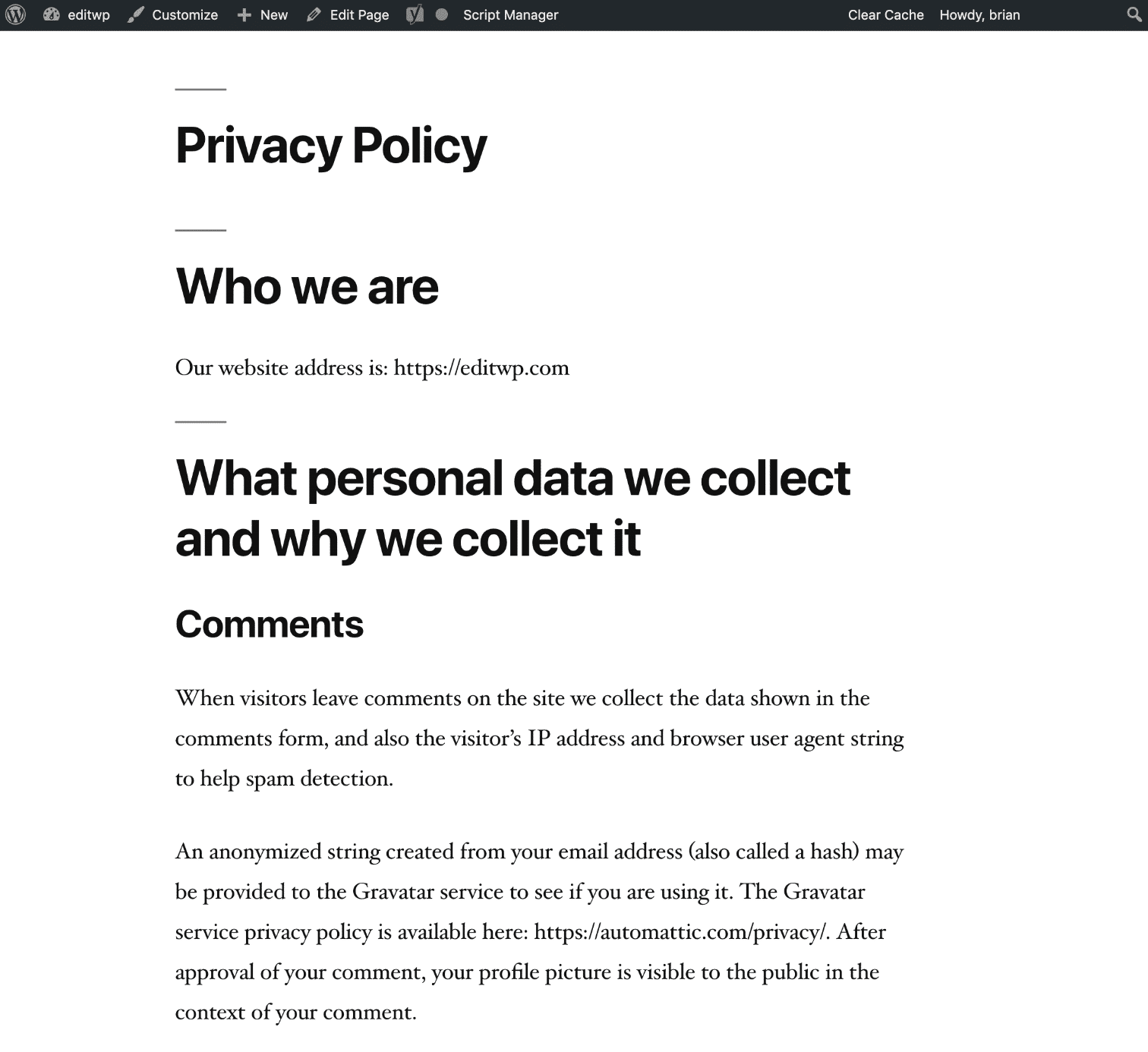The height and width of the screenshot is (1052, 1148).
Task: Expand the Customize admin bar entry
Action: [x=184, y=14]
